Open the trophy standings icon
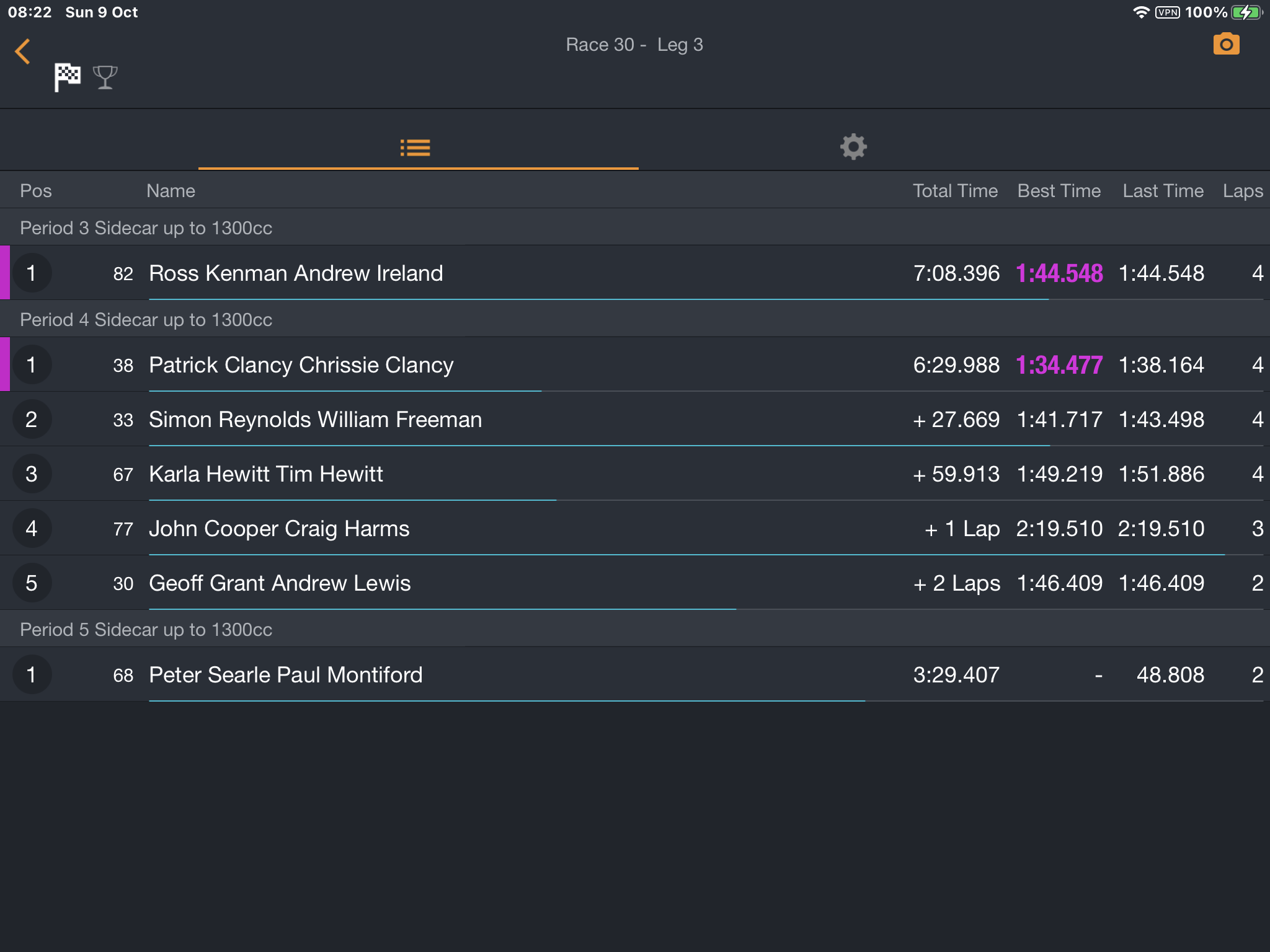1270x952 pixels. pos(105,77)
